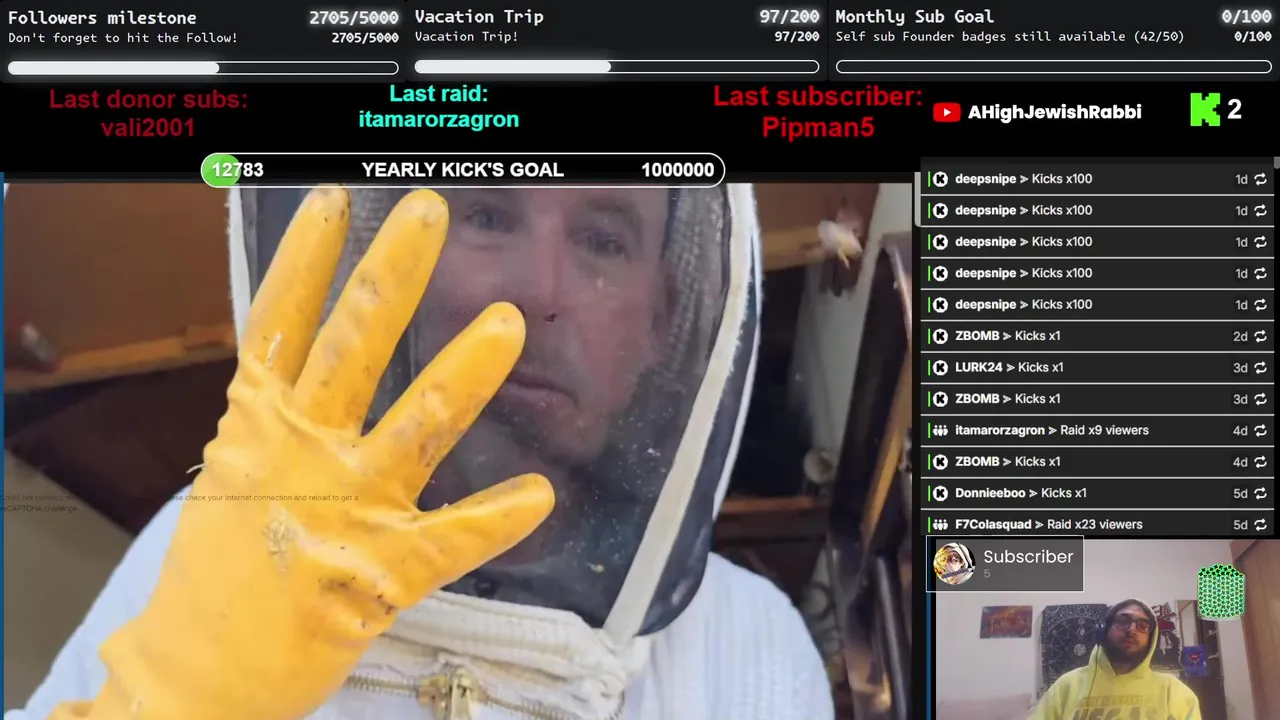Image resolution: width=1280 pixels, height=720 pixels.
Task: Click 'Last donor subs:' heading
Action: [148, 99]
